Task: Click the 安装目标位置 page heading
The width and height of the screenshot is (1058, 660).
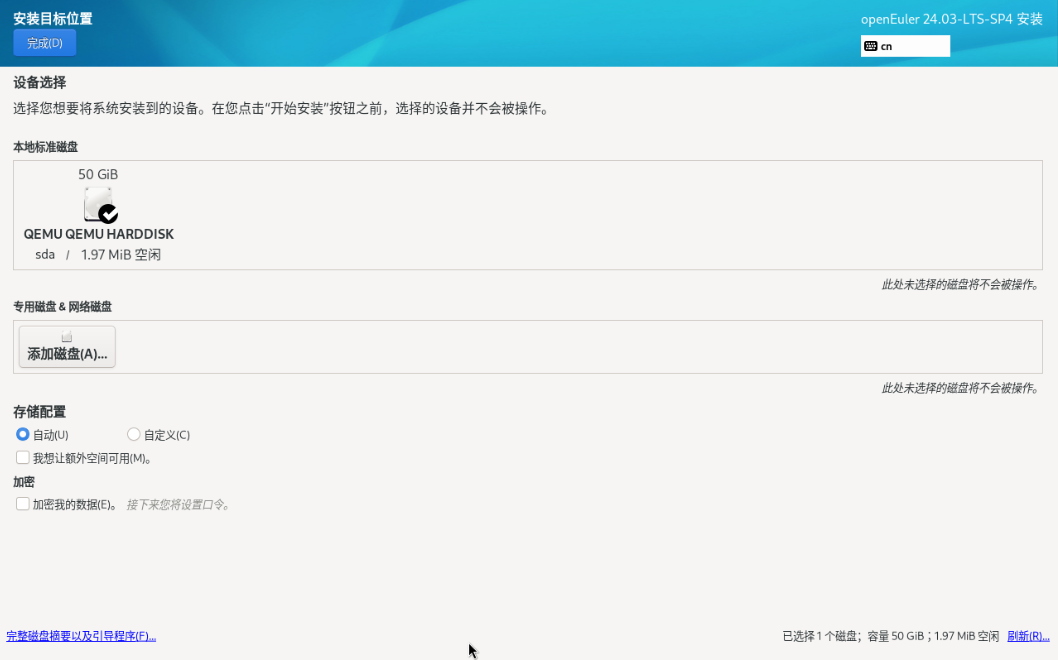Action: click(53, 18)
